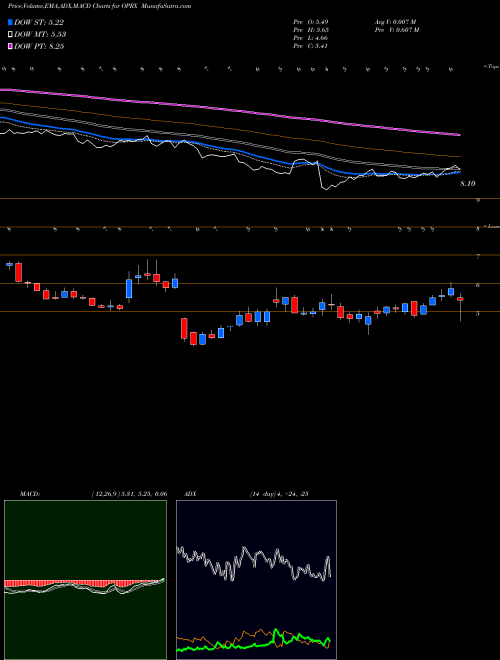Click the ADX (14 day) parameter values
Screen dimensions: 500x660
[x=279, y=494]
